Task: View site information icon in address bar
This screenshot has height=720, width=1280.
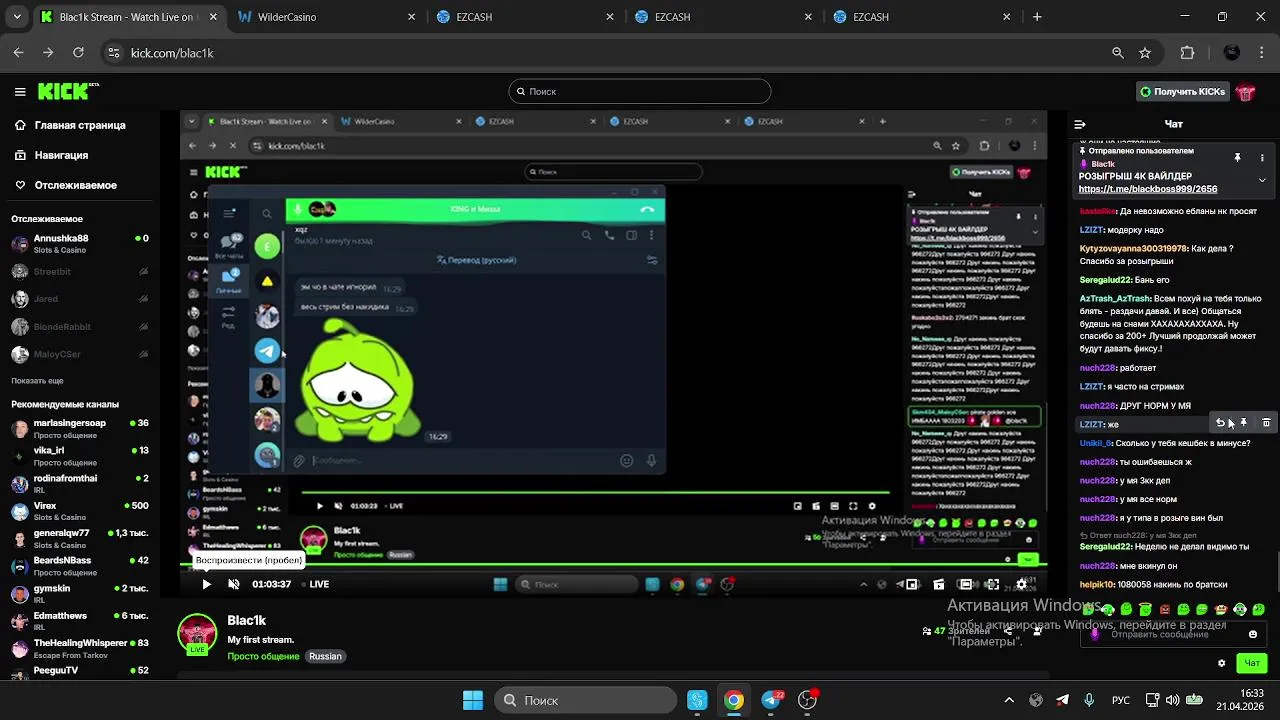Action: pyautogui.click(x=113, y=53)
